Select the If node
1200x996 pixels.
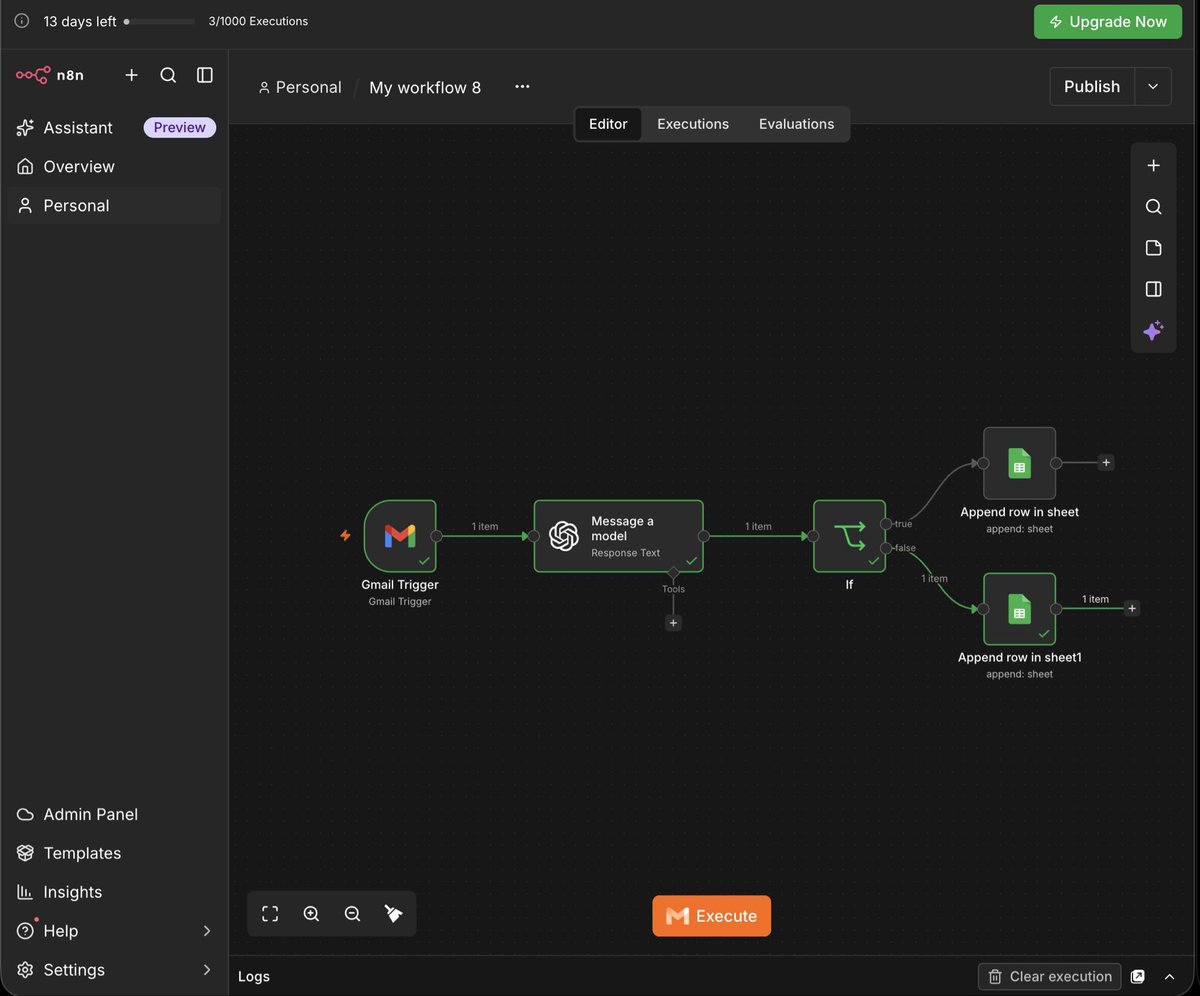point(849,536)
